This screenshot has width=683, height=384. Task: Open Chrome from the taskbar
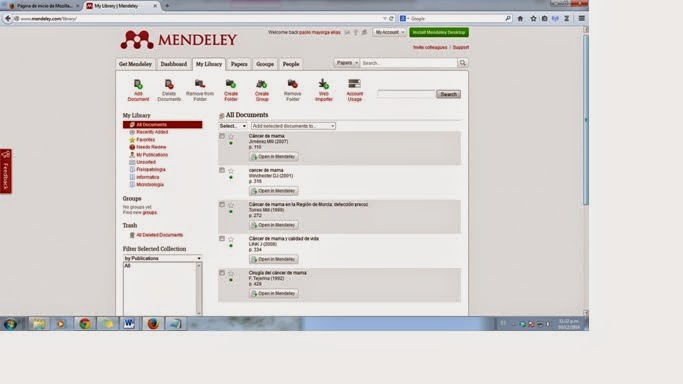[85, 323]
